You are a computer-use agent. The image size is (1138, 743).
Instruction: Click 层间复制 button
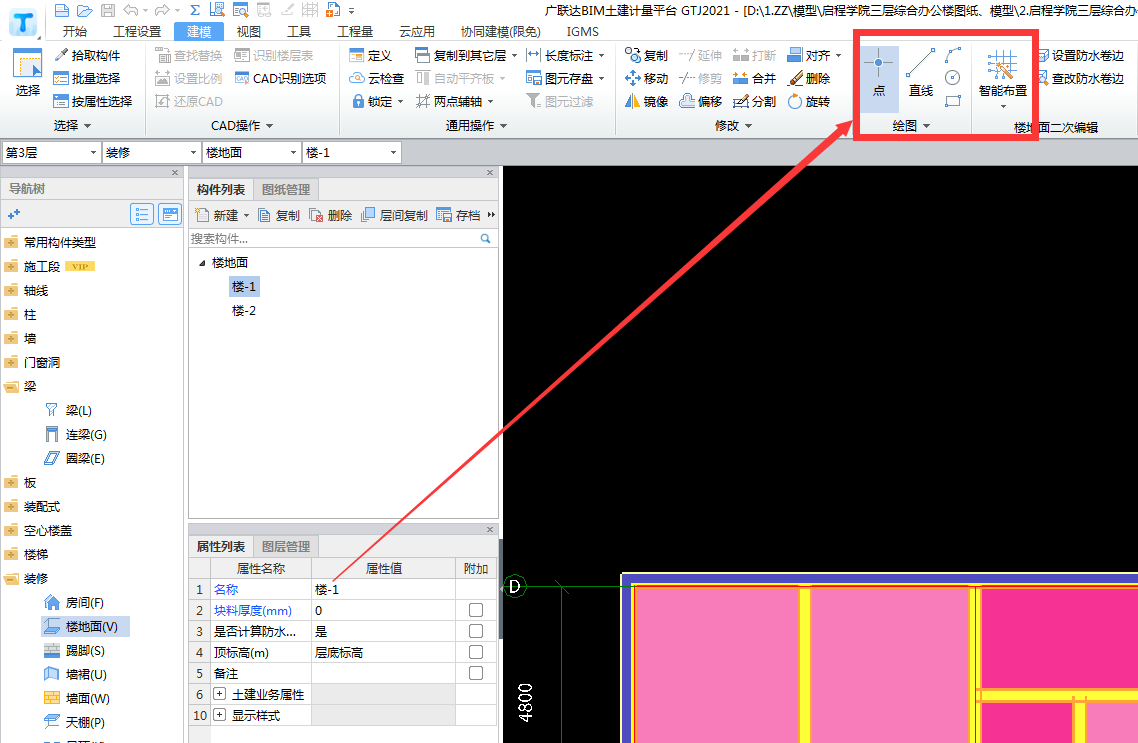tap(396, 215)
